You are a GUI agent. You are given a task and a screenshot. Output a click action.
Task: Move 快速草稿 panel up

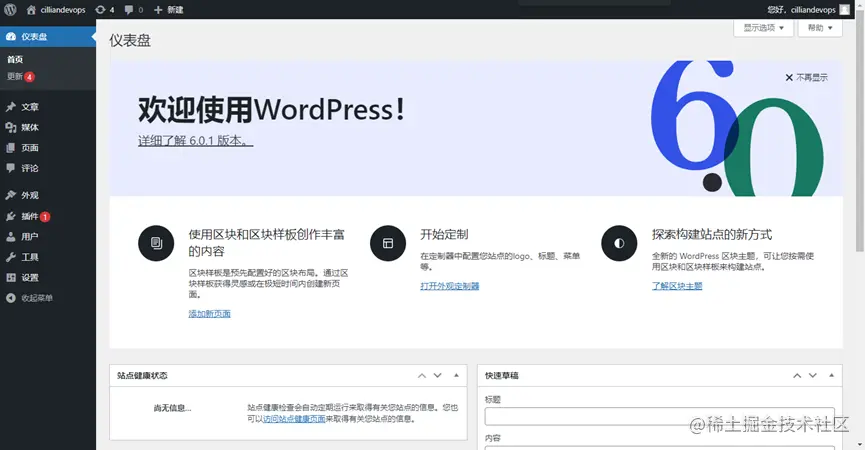797,376
